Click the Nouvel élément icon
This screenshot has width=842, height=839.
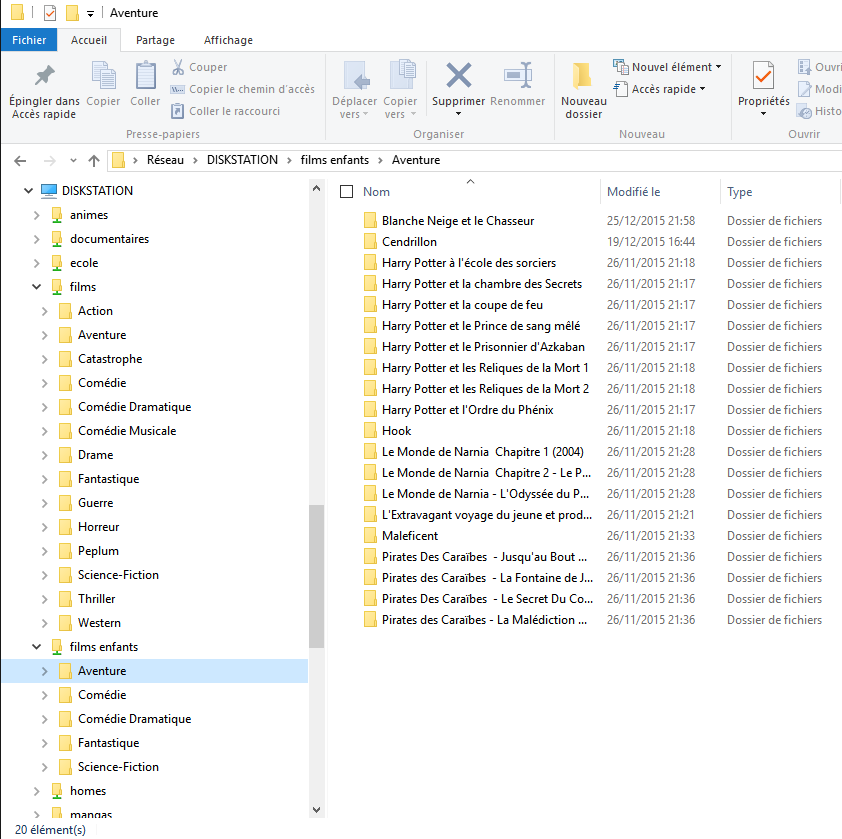click(x=621, y=67)
